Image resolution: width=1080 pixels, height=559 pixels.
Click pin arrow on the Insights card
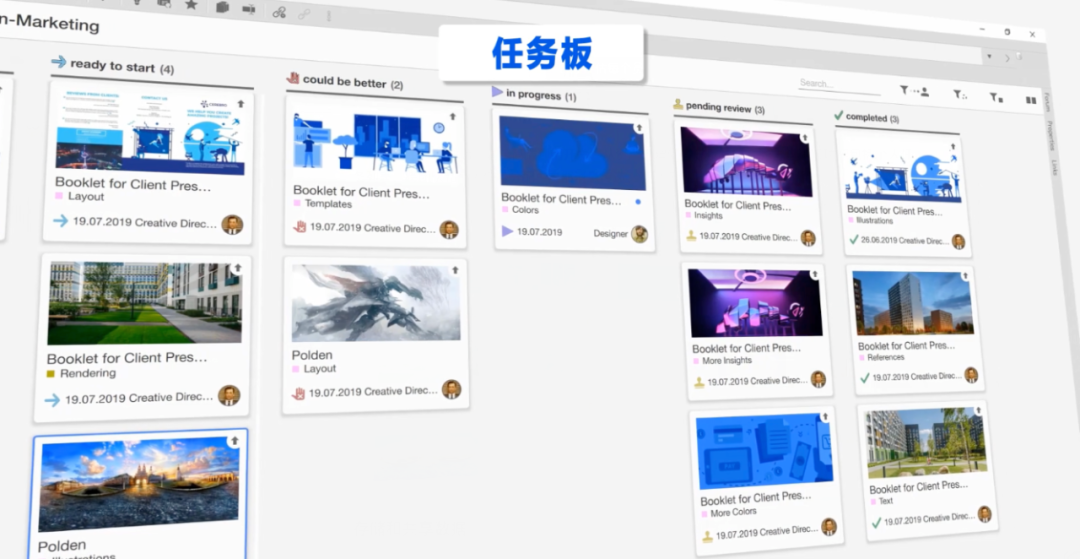[804, 138]
